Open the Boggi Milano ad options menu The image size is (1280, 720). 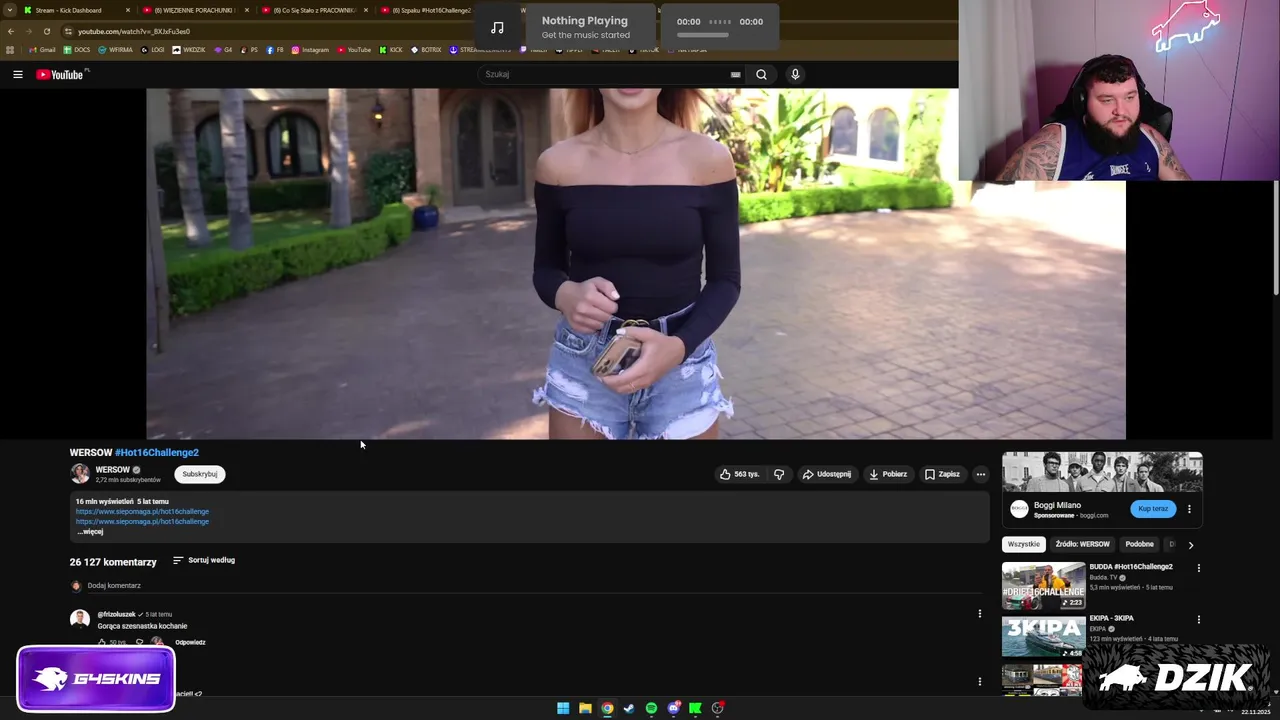[x=1189, y=508]
